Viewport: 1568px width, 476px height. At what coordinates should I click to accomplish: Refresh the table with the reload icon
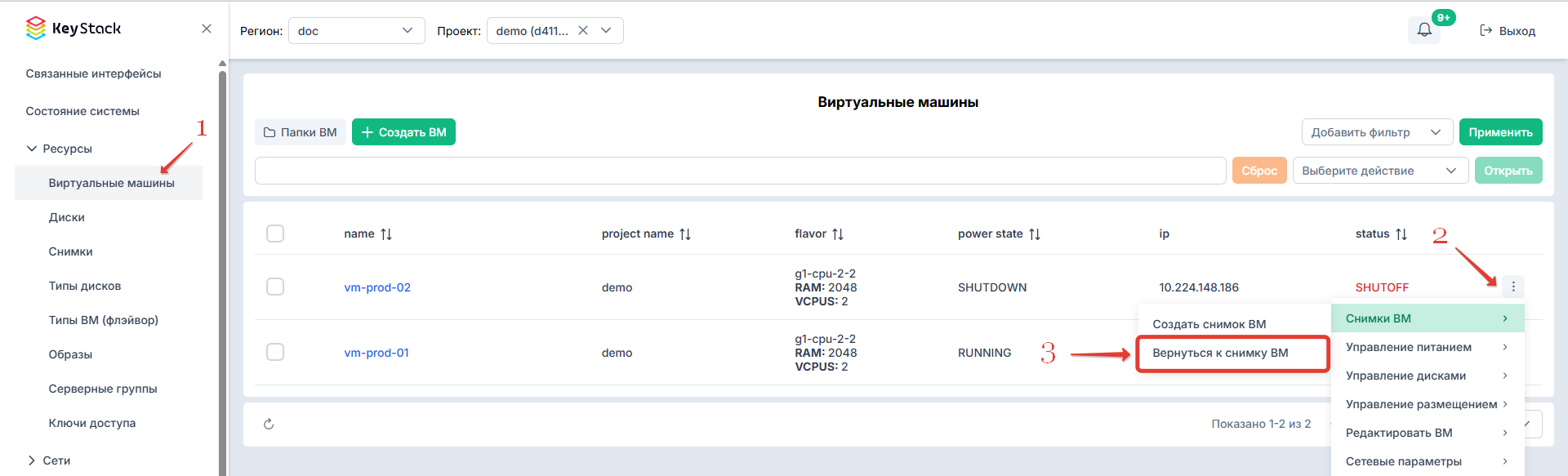(269, 424)
